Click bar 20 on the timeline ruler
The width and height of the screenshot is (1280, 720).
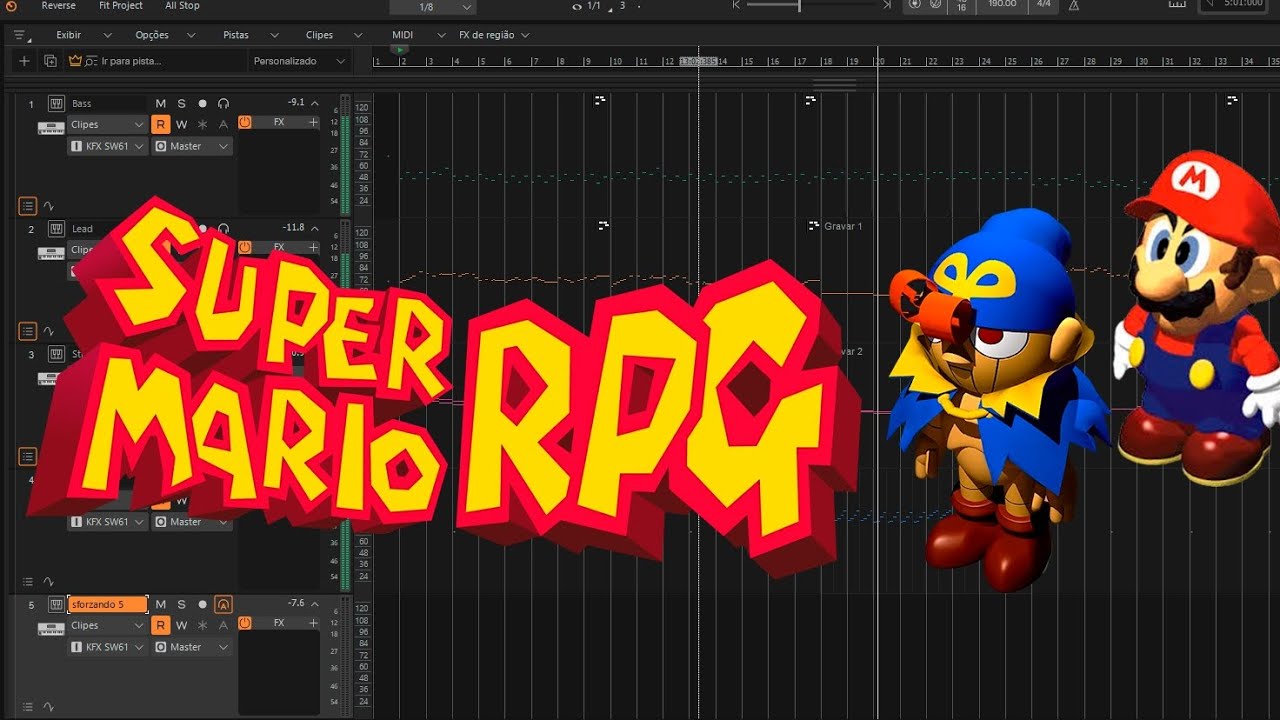(x=880, y=61)
